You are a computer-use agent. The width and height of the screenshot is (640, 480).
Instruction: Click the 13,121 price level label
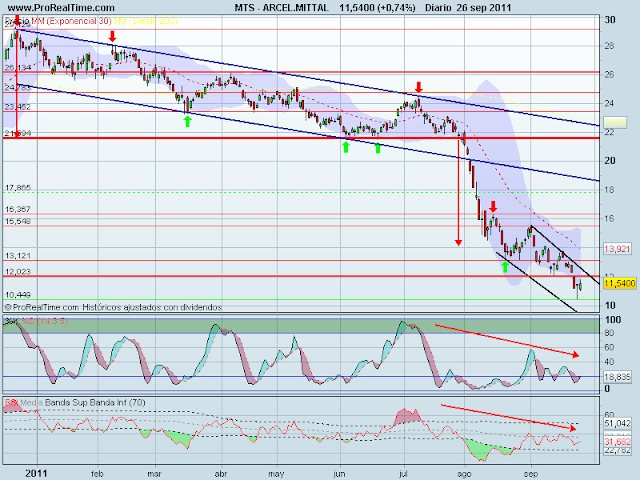(x=18, y=256)
